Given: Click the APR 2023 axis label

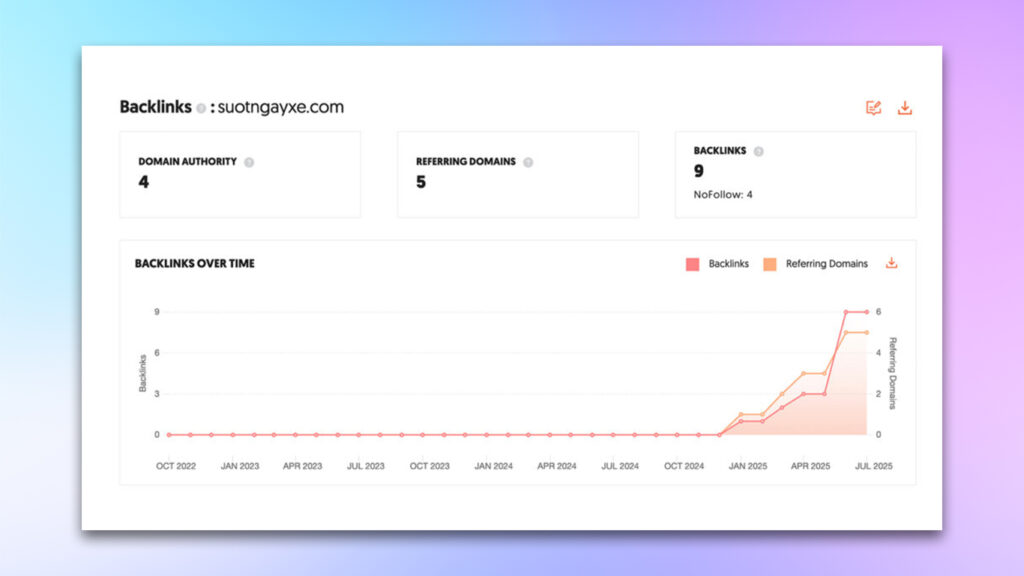Looking at the screenshot, I should [x=302, y=466].
